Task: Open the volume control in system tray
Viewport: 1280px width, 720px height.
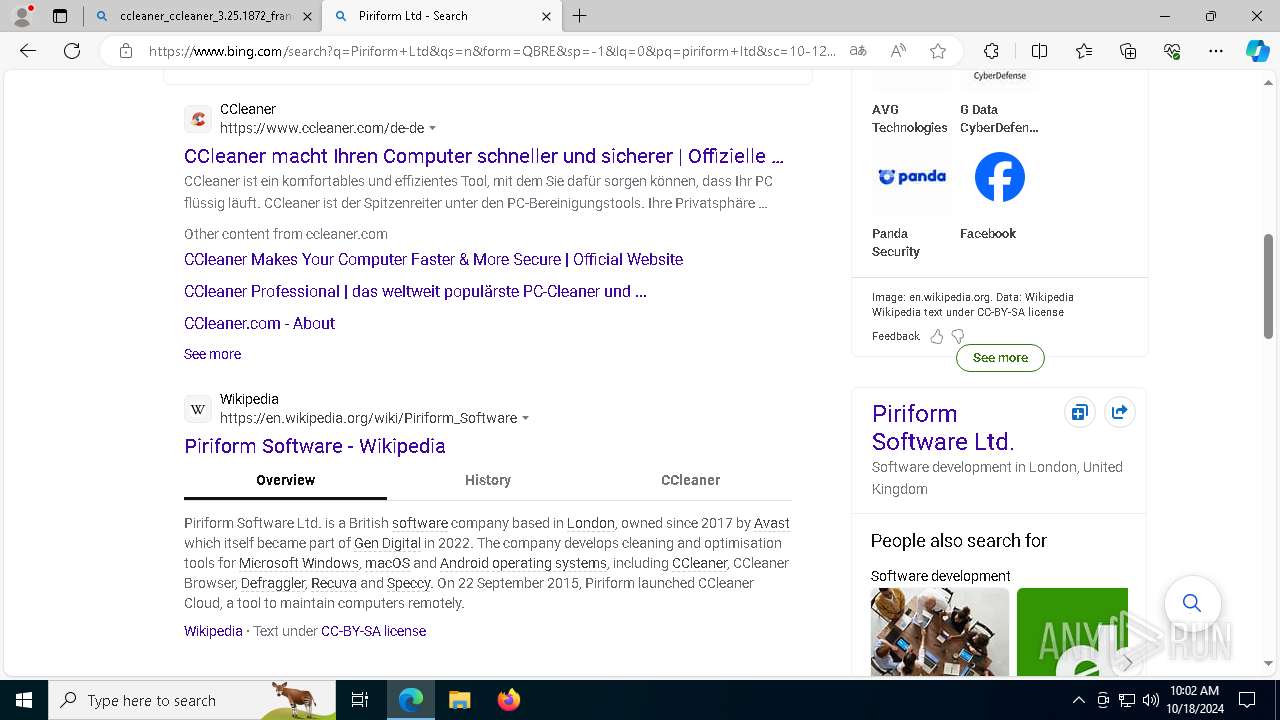Action: 1151,700
